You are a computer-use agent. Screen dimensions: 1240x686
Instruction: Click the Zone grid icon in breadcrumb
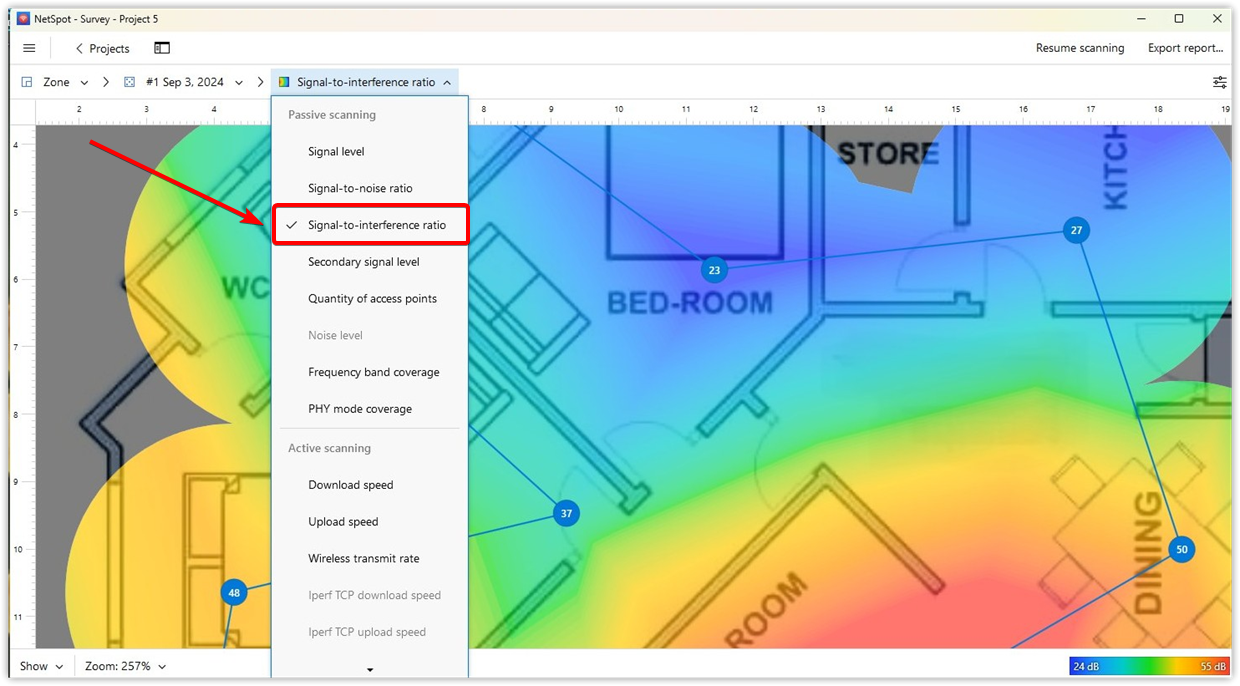(x=26, y=82)
